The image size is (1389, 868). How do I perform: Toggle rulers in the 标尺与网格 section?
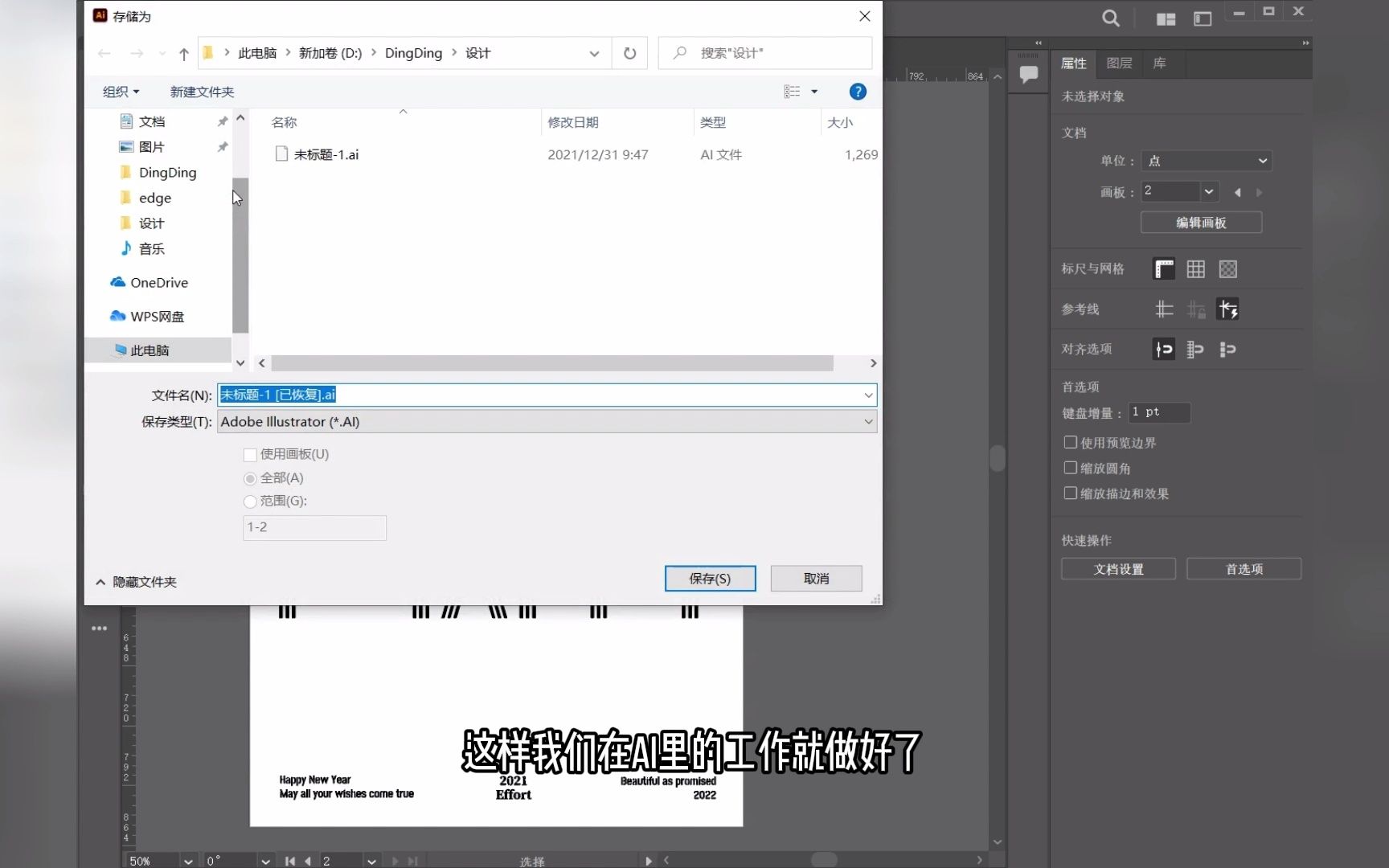point(1162,268)
